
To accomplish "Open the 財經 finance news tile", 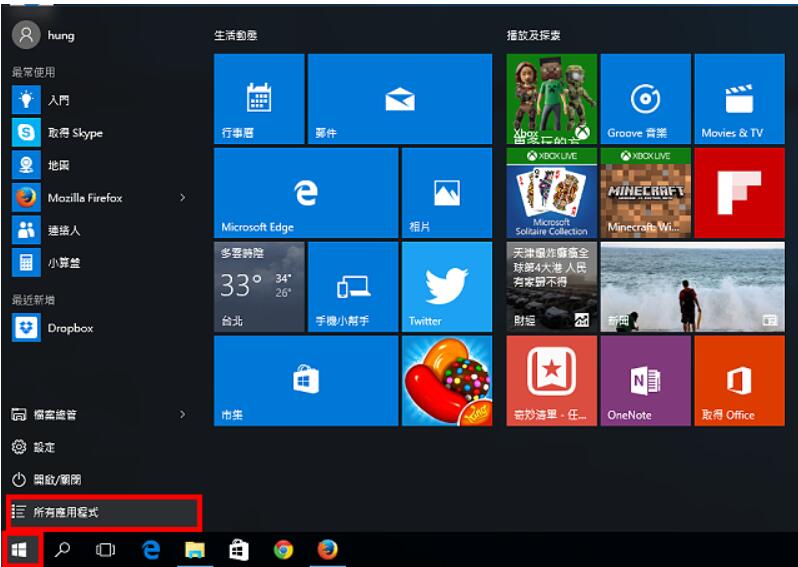I will (552, 287).
